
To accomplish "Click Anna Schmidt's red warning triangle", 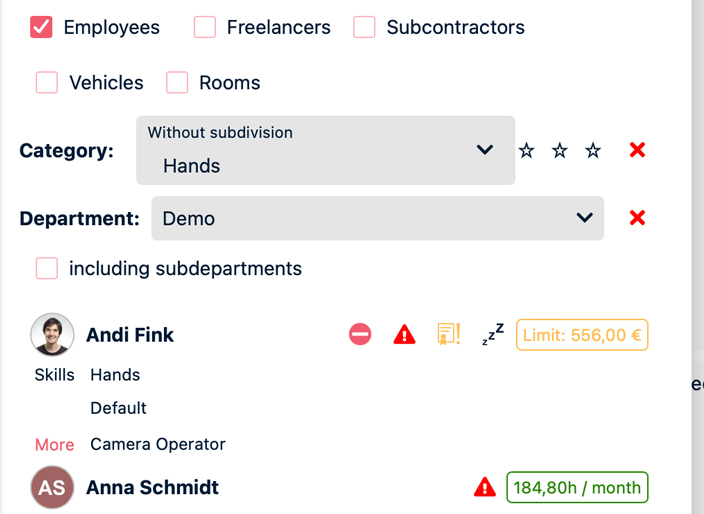I will (484, 488).
